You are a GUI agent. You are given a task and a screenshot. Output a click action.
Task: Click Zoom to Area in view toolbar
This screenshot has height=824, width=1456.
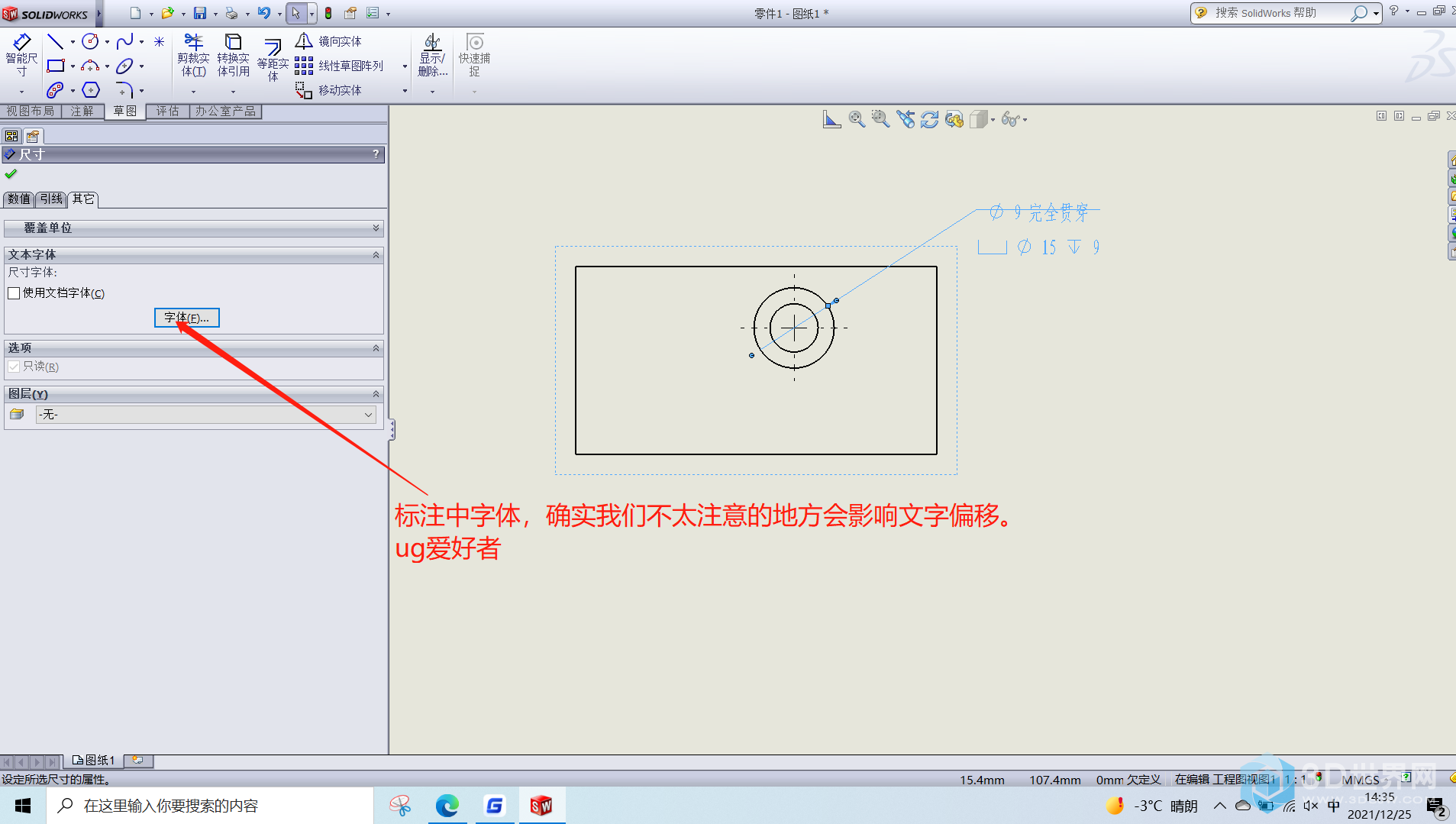coord(880,119)
